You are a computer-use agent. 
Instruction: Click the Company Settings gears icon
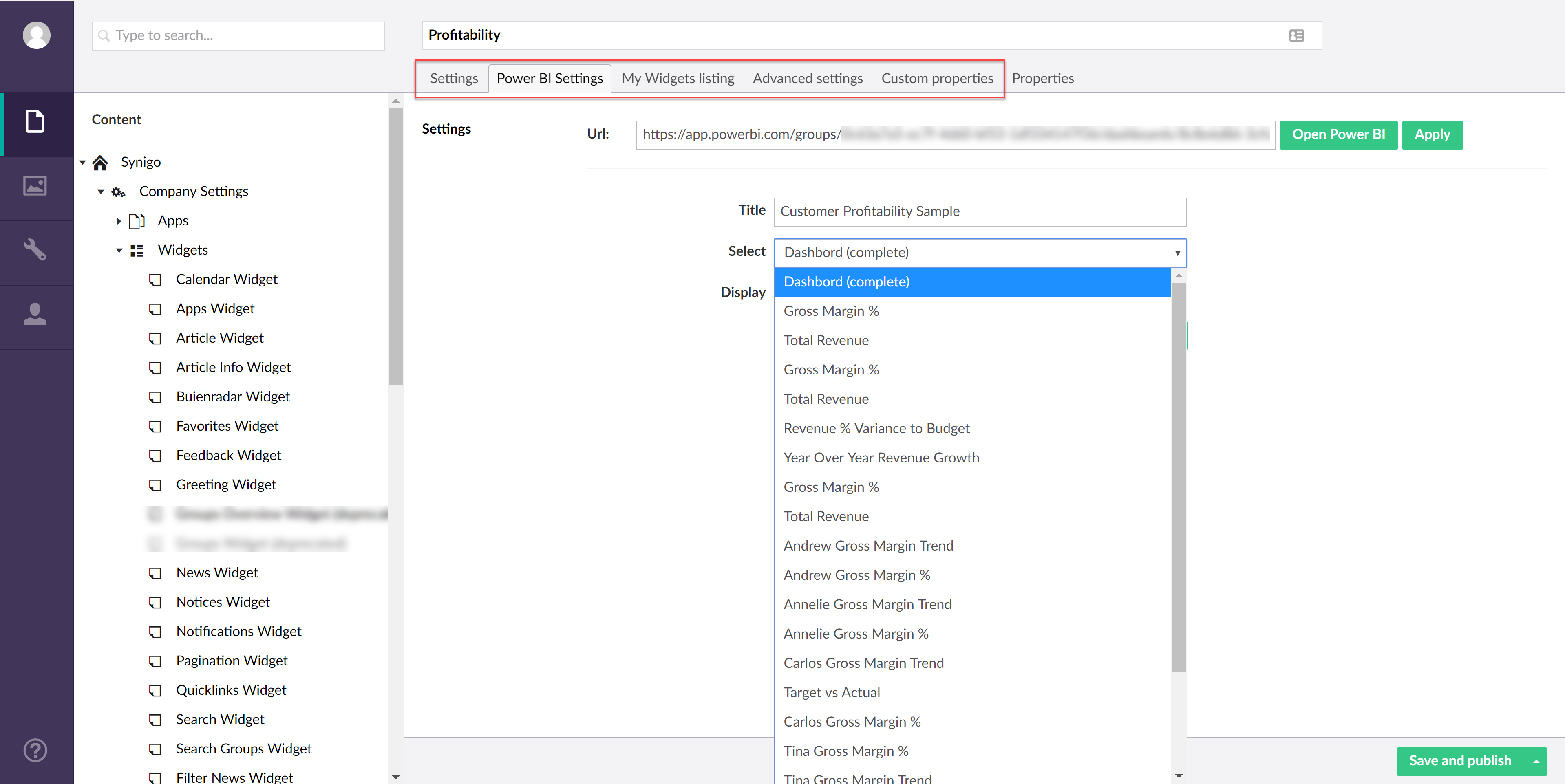(x=119, y=192)
